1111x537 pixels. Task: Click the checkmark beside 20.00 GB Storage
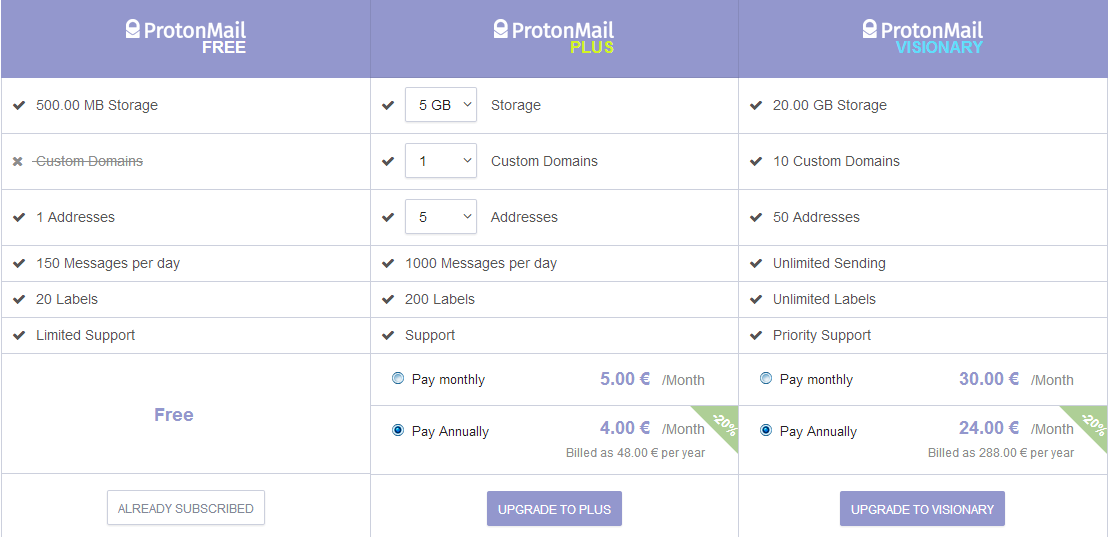click(x=756, y=105)
